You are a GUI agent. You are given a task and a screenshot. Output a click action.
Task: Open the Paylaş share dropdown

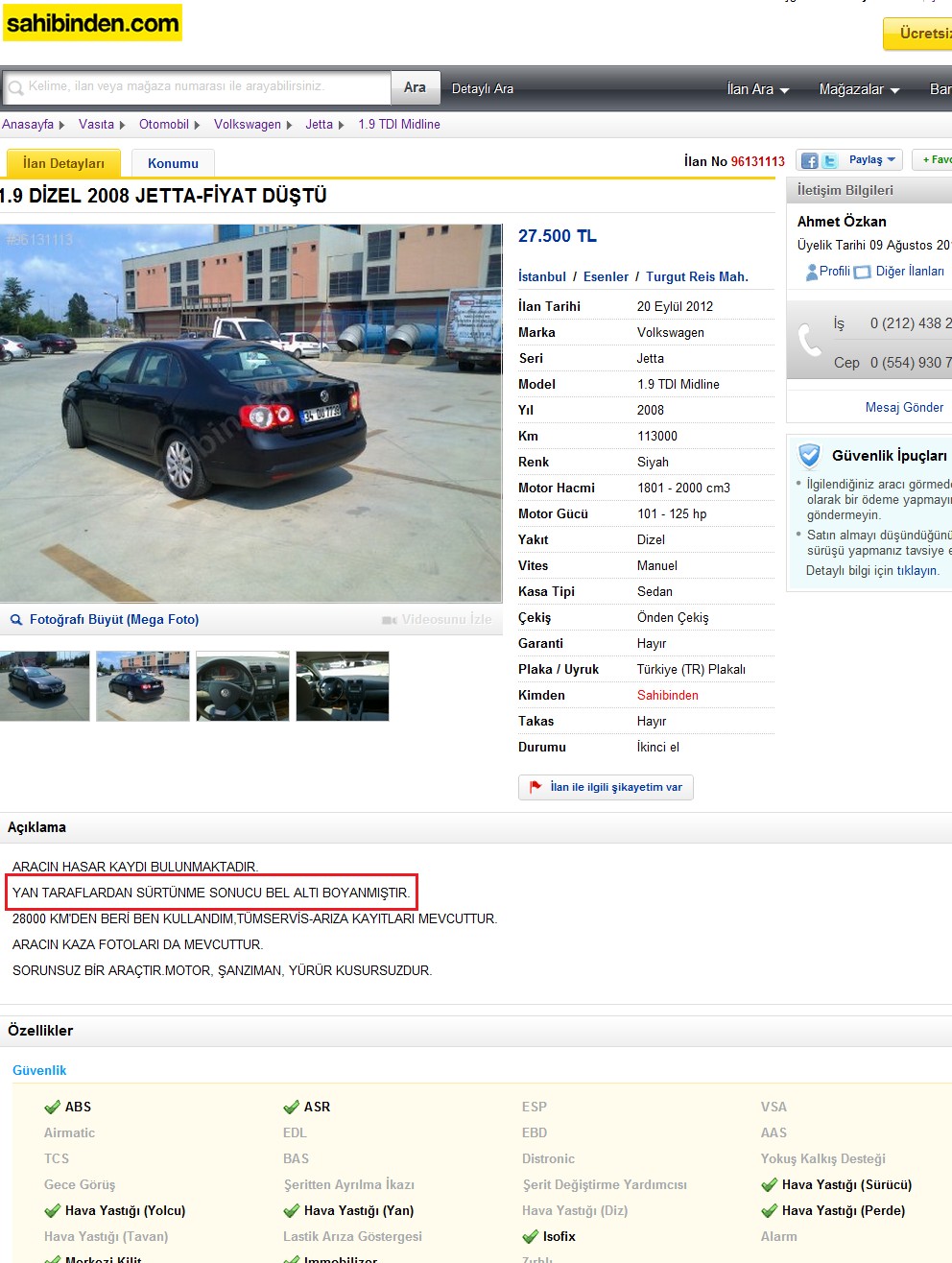(x=871, y=160)
